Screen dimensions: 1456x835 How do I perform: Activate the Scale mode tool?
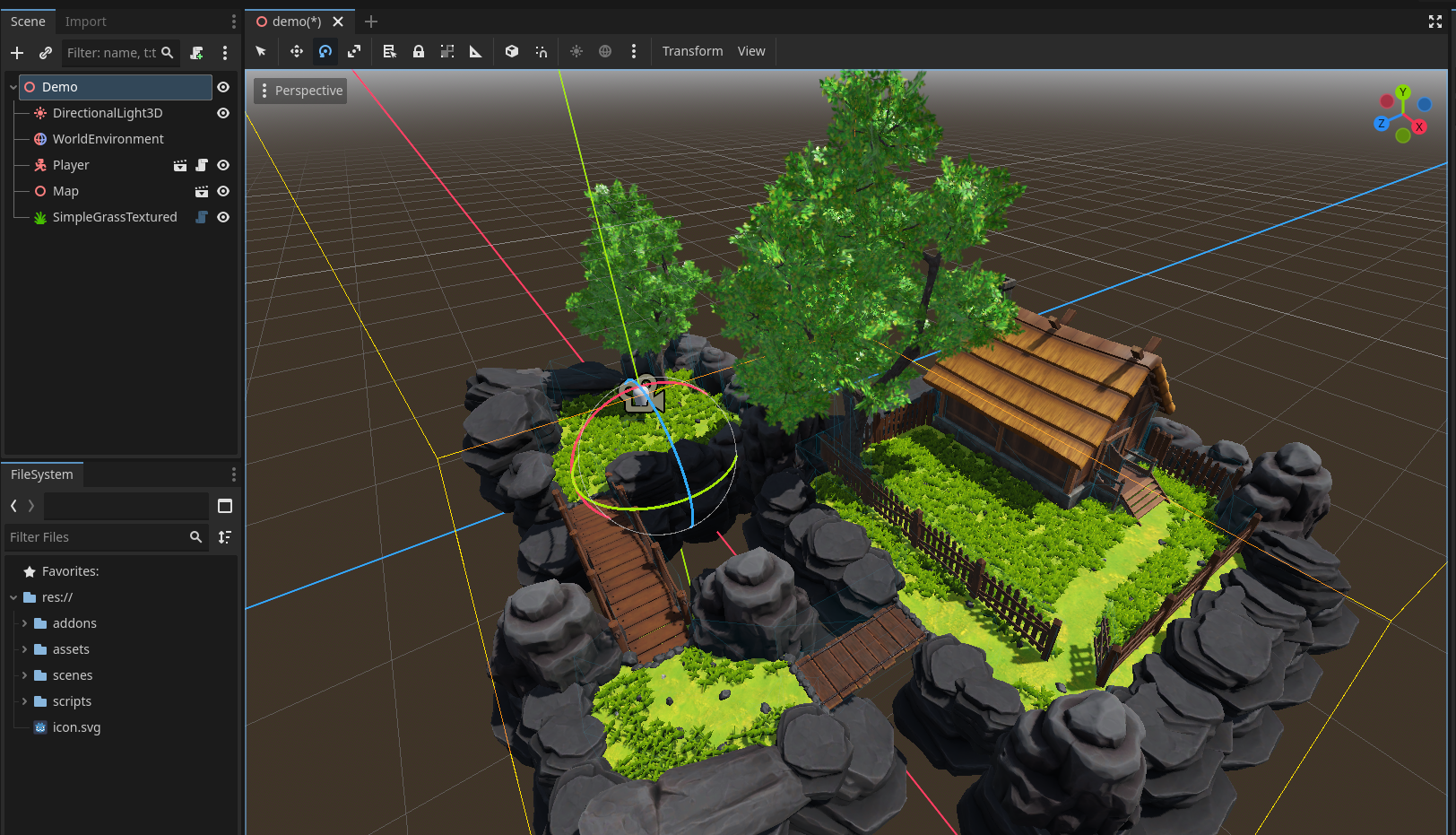(354, 51)
